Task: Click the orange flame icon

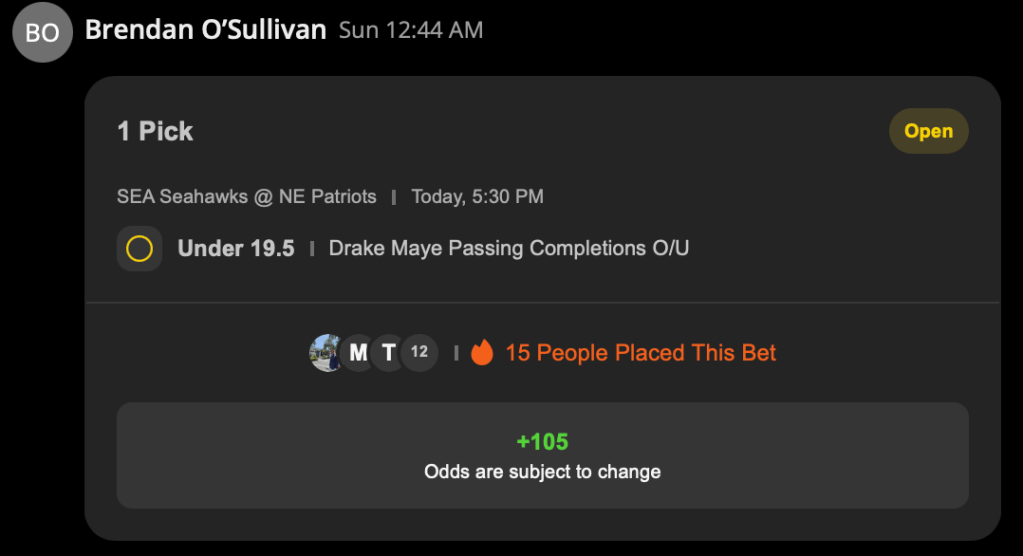Action: click(x=482, y=352)
